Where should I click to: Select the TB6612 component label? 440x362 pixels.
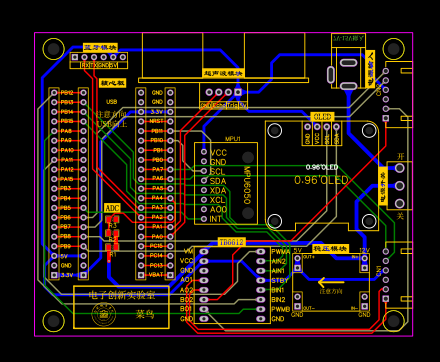(x=232, y=242)
